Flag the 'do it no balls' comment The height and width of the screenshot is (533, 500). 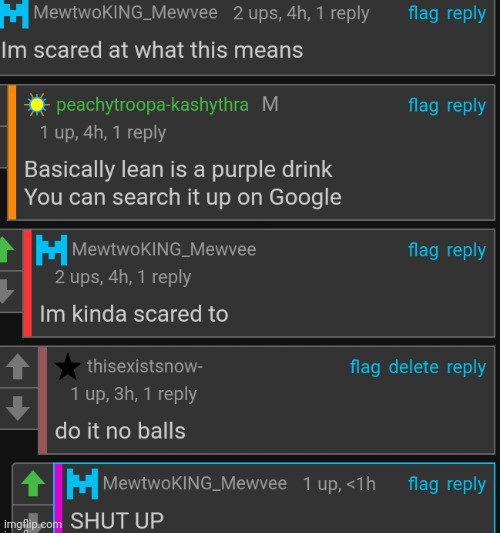(365, 367)
